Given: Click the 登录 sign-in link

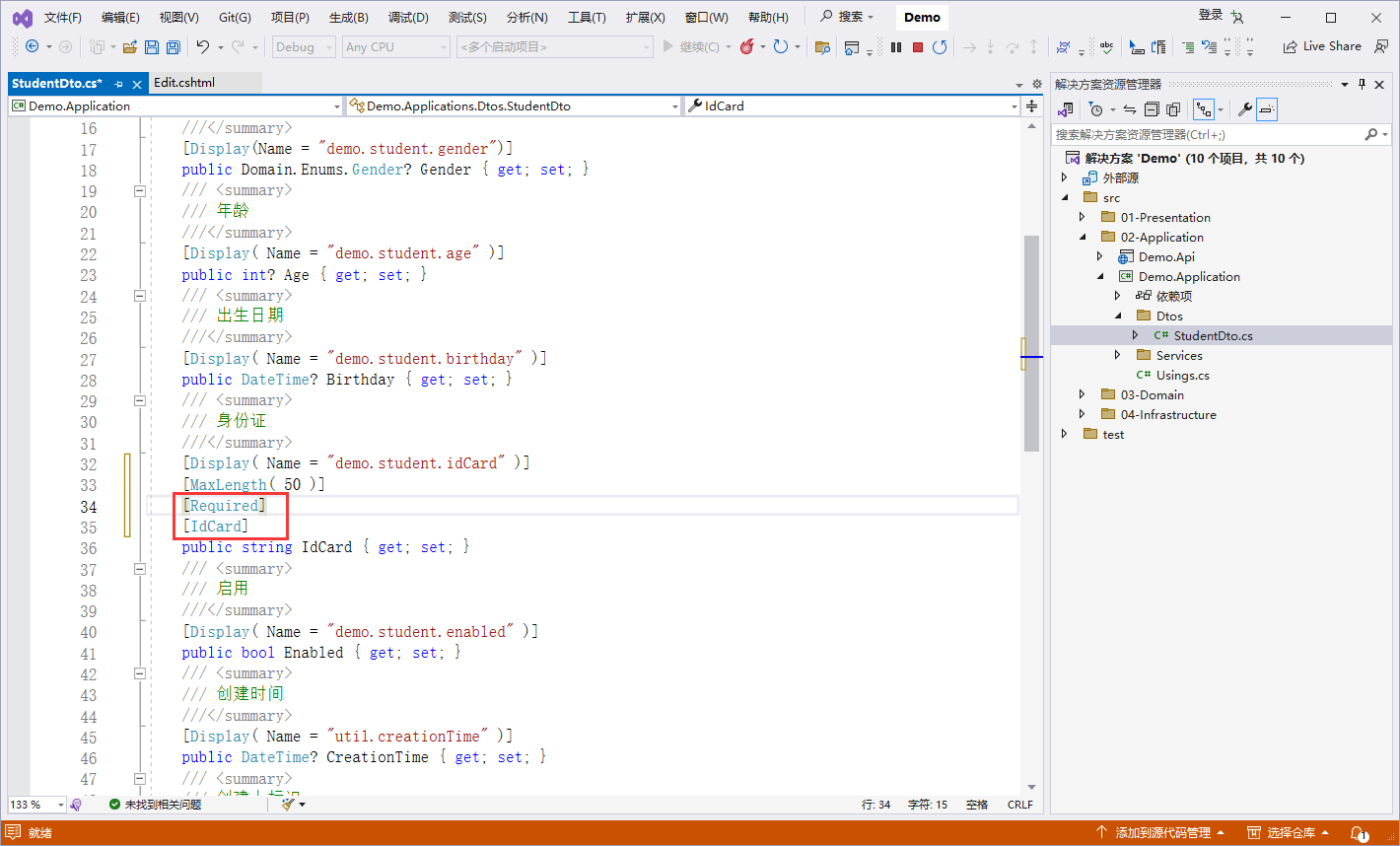Looking at the screenshot, I should (1211, 15).
